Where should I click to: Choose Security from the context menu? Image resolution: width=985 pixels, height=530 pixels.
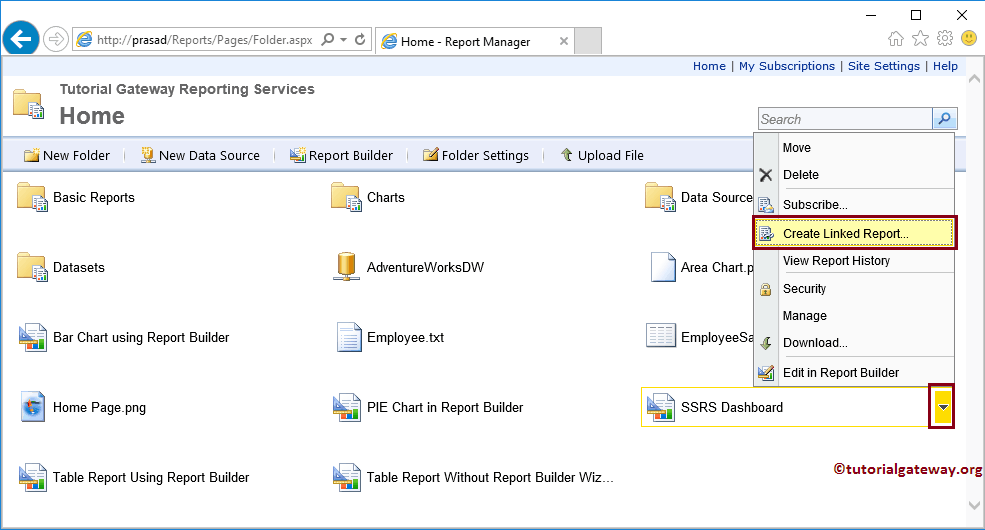[x=854, y=289]
